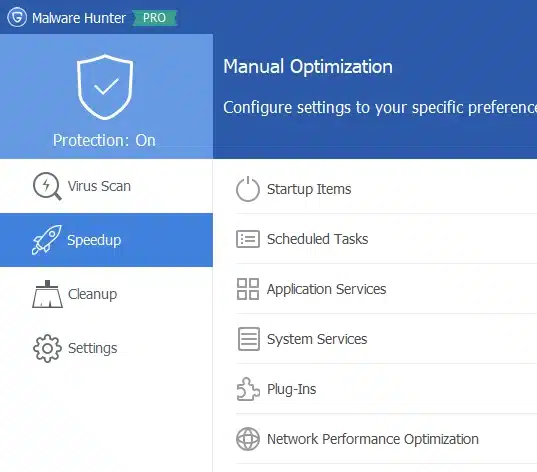Click the Scheduled Tasks list icon
The image size is (537, 472).
[x=248, y=239]
